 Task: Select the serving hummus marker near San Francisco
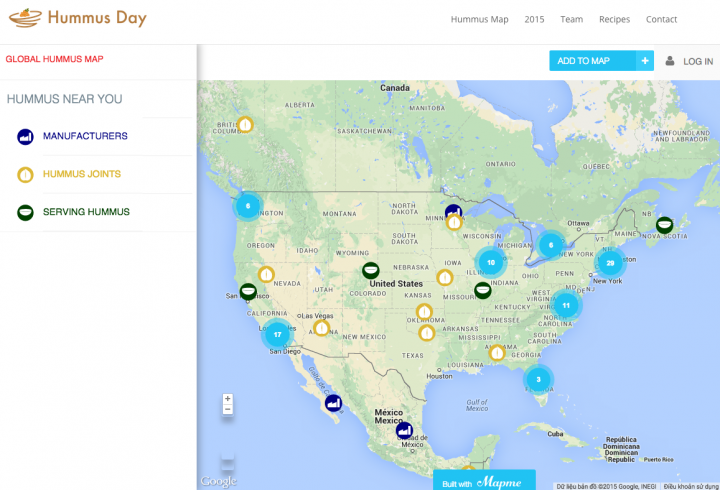(248, 292)
